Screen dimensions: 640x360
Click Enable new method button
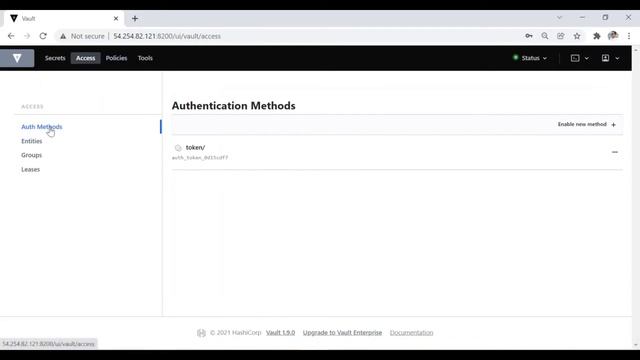587,124
